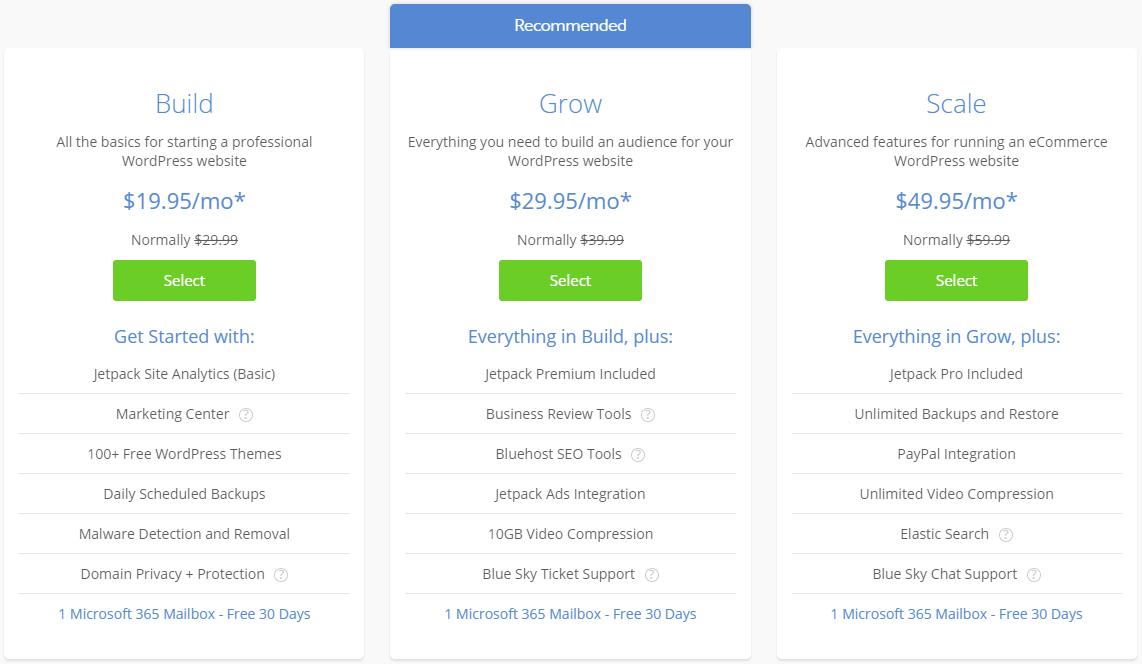Image resolution: width=1142 pixels, height=664 pixels.
Task: Select the Grow plan
Action: pyautogui.click(x=570, y=280)
